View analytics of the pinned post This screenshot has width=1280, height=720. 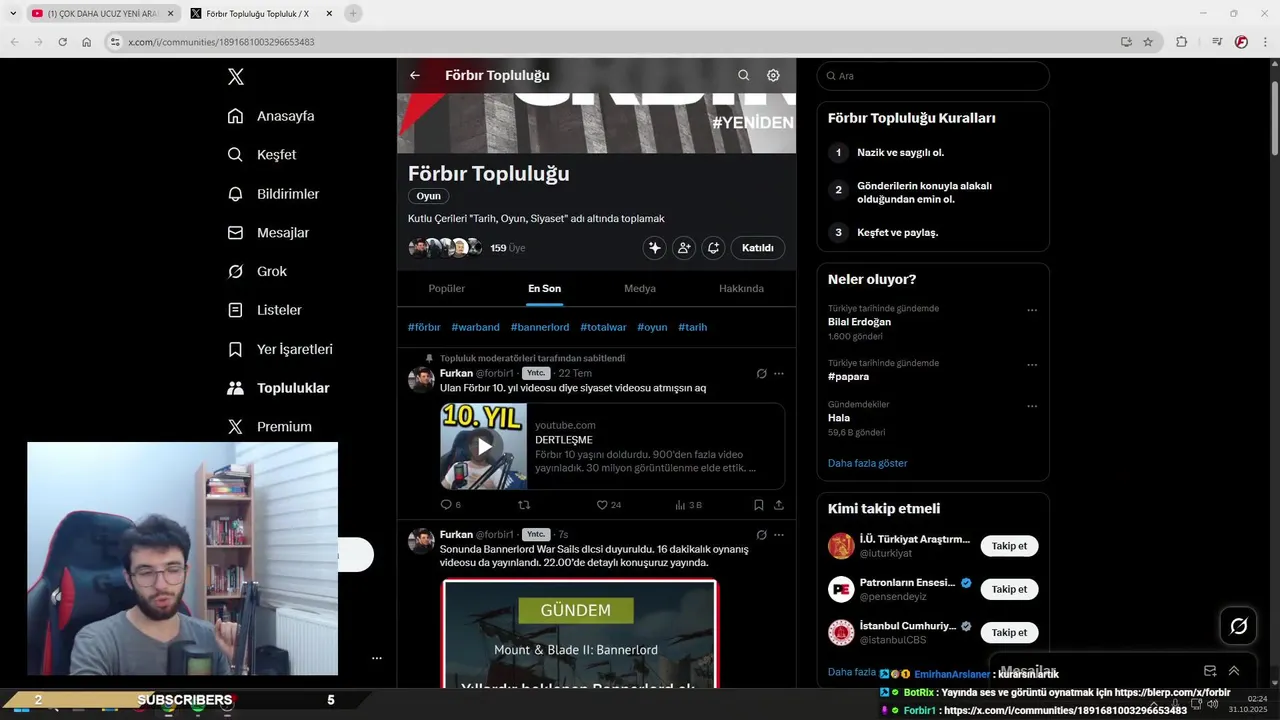(x=688, y=505)
